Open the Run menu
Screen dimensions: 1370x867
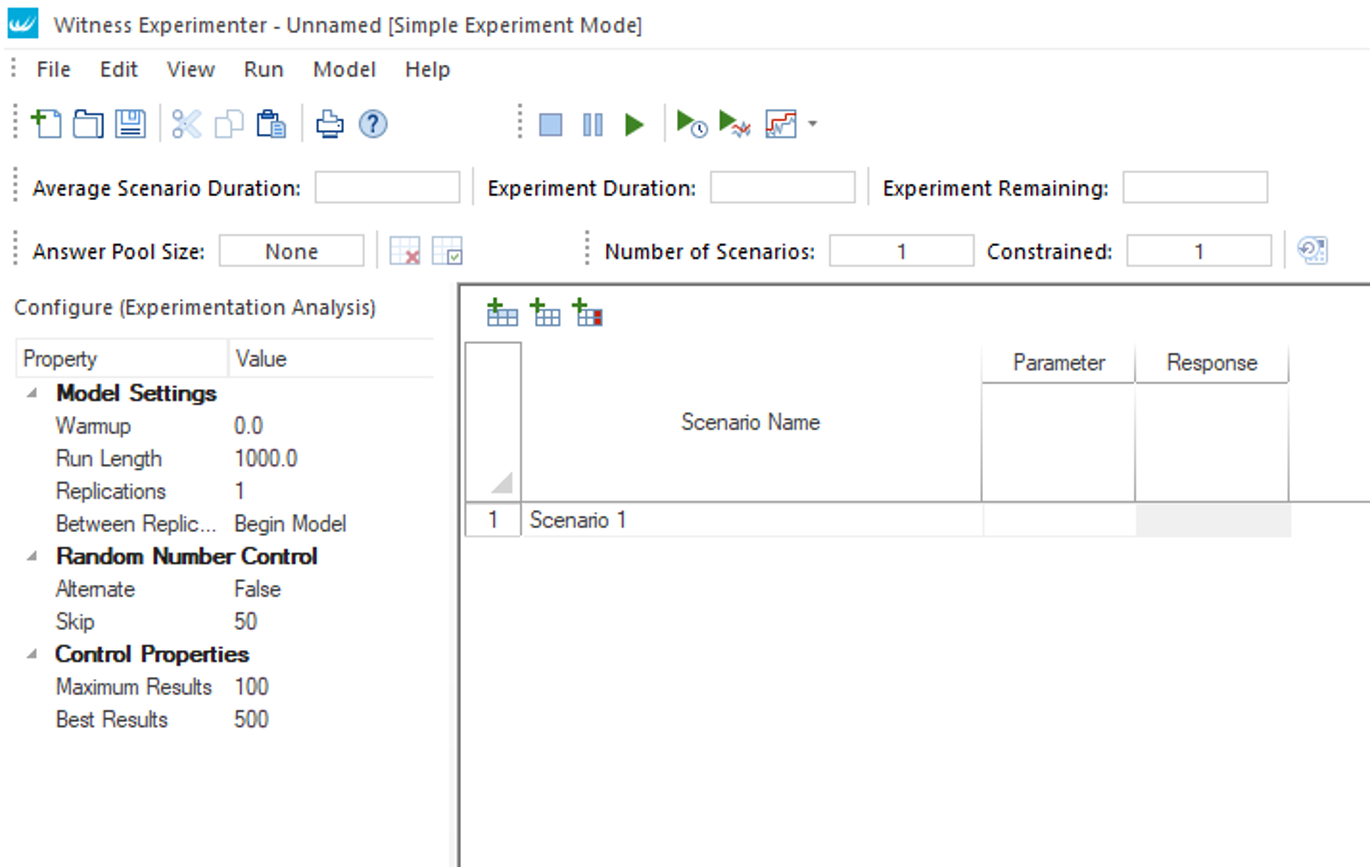[263, 69]
